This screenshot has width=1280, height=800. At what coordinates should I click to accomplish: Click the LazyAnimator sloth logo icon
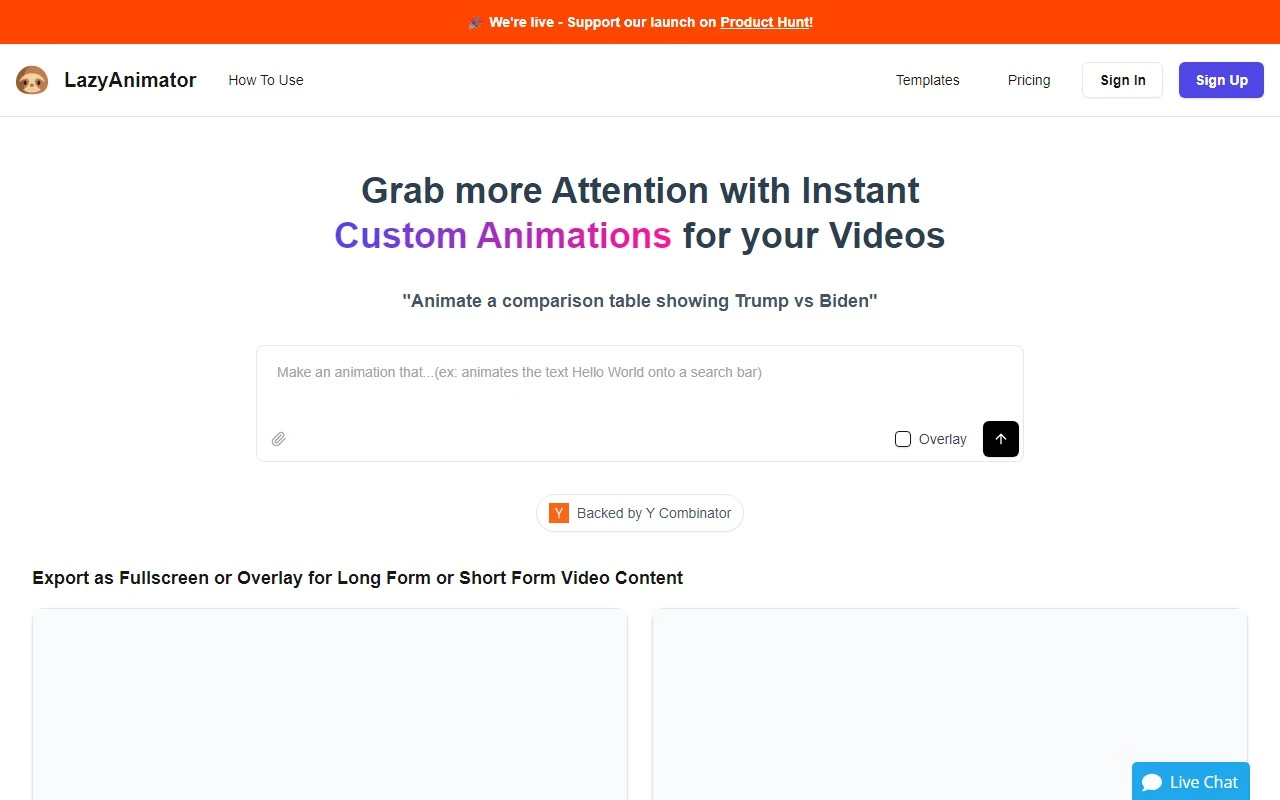(x=32, y=80)
